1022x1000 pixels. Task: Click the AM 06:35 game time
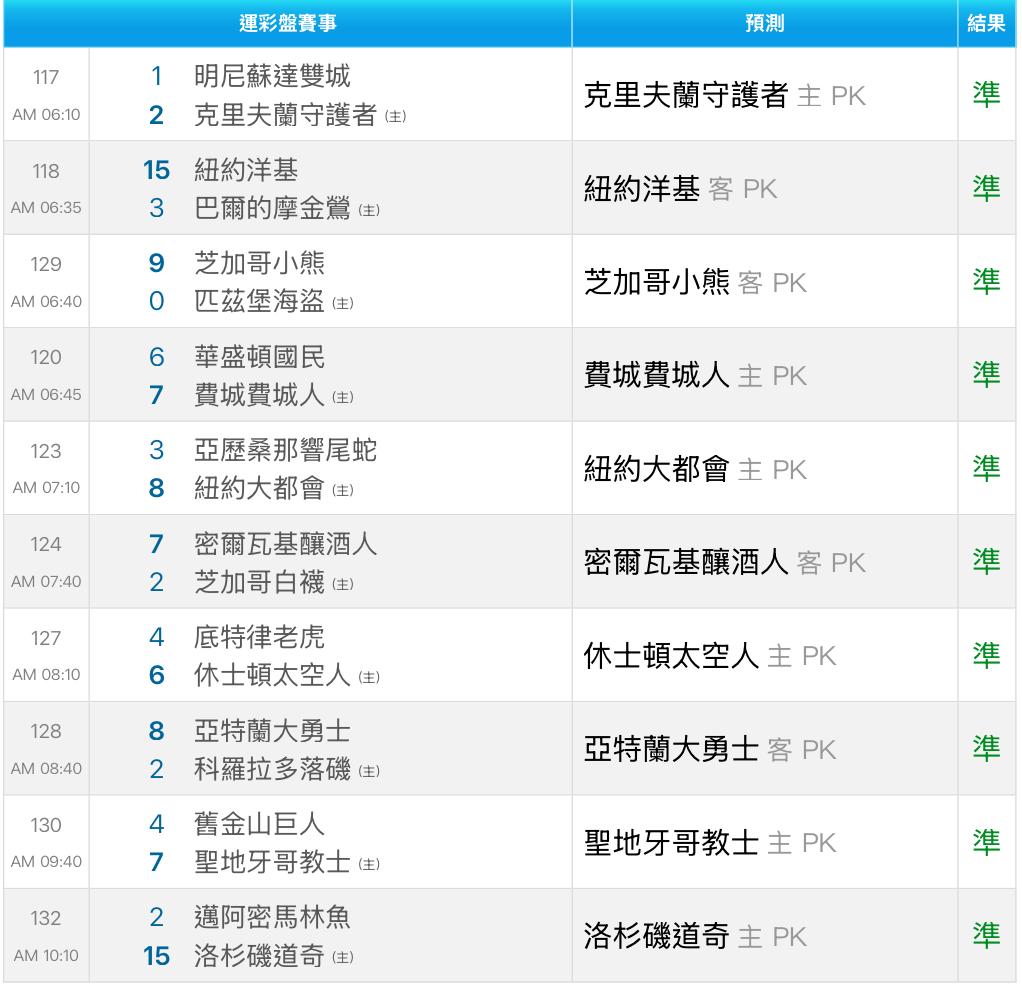click(46, 208)
